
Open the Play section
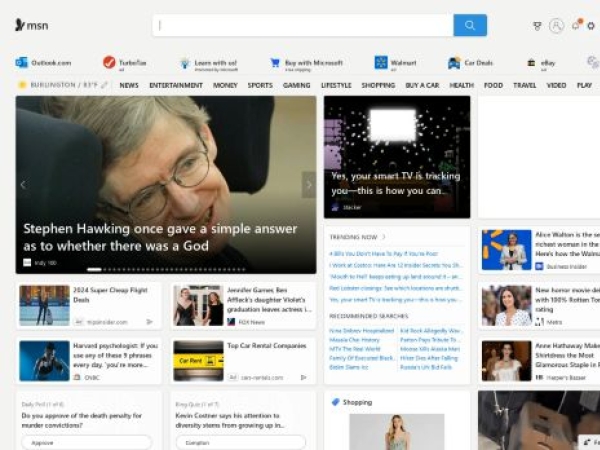point(584,85)
